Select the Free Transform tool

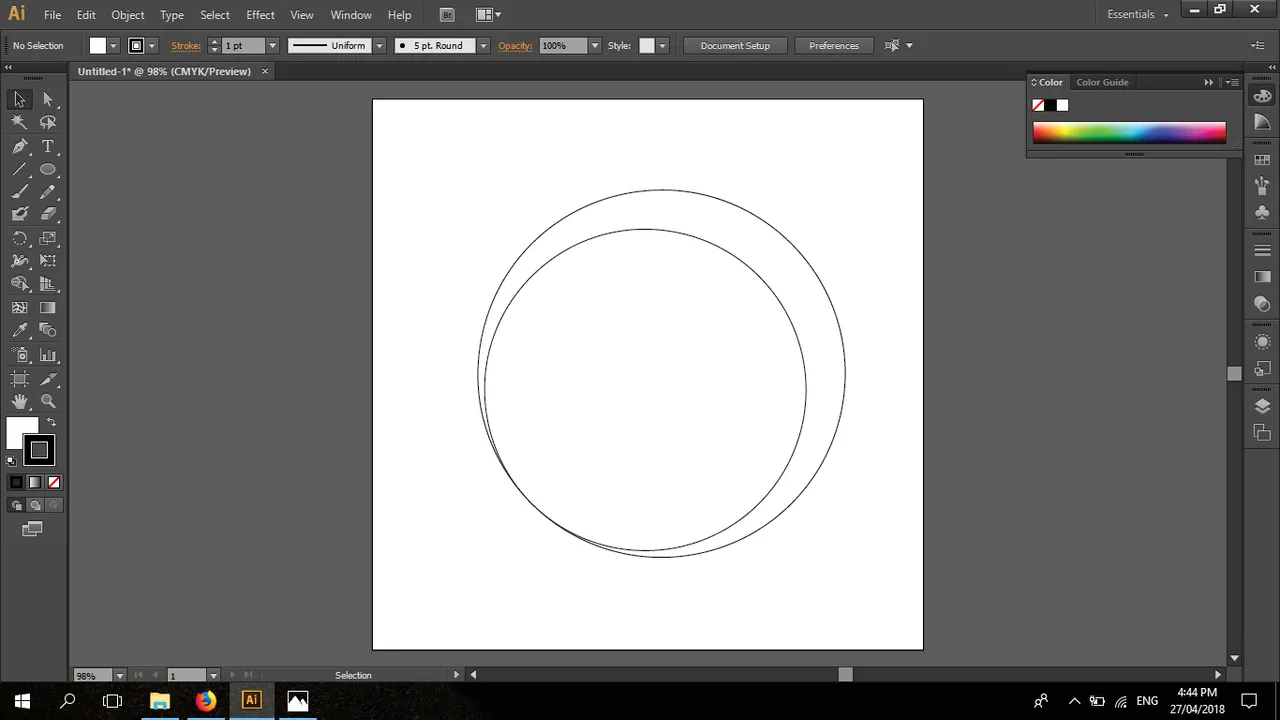click(48, 261)
